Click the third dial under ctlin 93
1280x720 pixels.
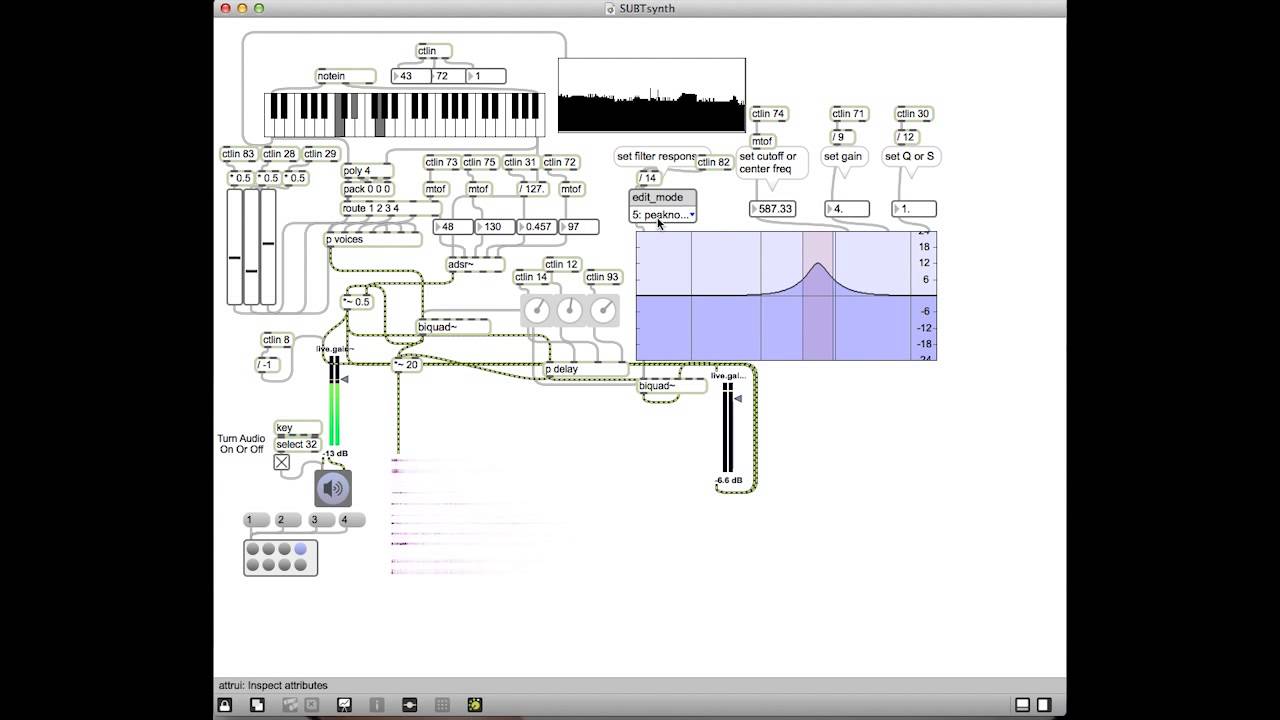pyautogui.click(x=603, y=310)
